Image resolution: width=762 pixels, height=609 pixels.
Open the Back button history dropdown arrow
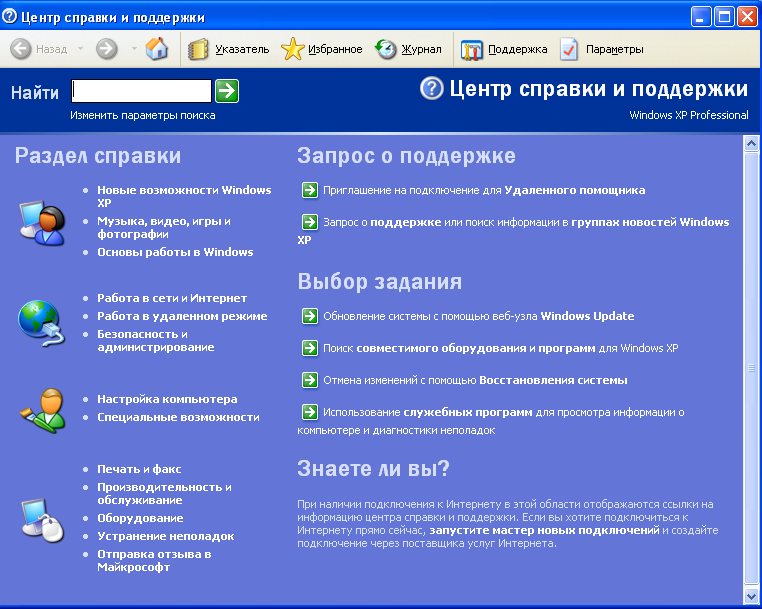click(81, 49)
